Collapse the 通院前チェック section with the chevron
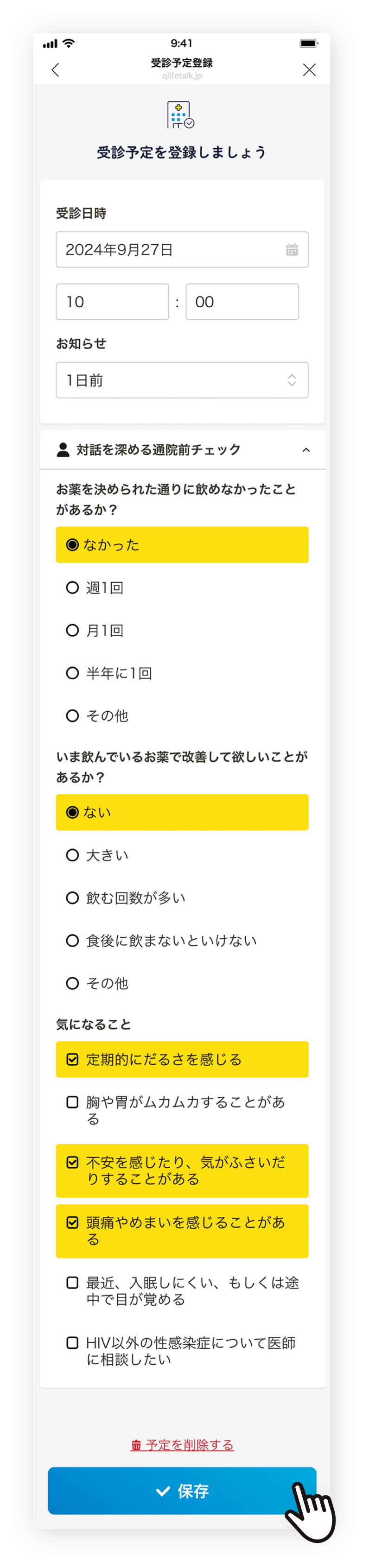369x1568 pixels. (x=306, y=450)
